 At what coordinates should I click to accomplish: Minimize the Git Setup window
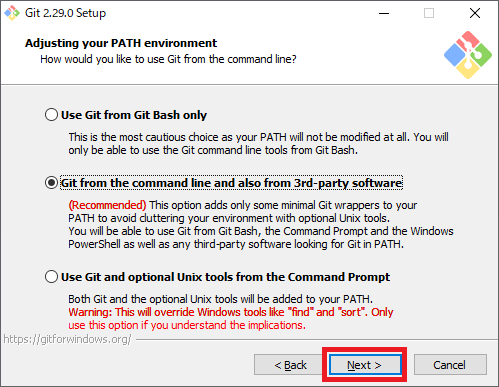point(384,13)
